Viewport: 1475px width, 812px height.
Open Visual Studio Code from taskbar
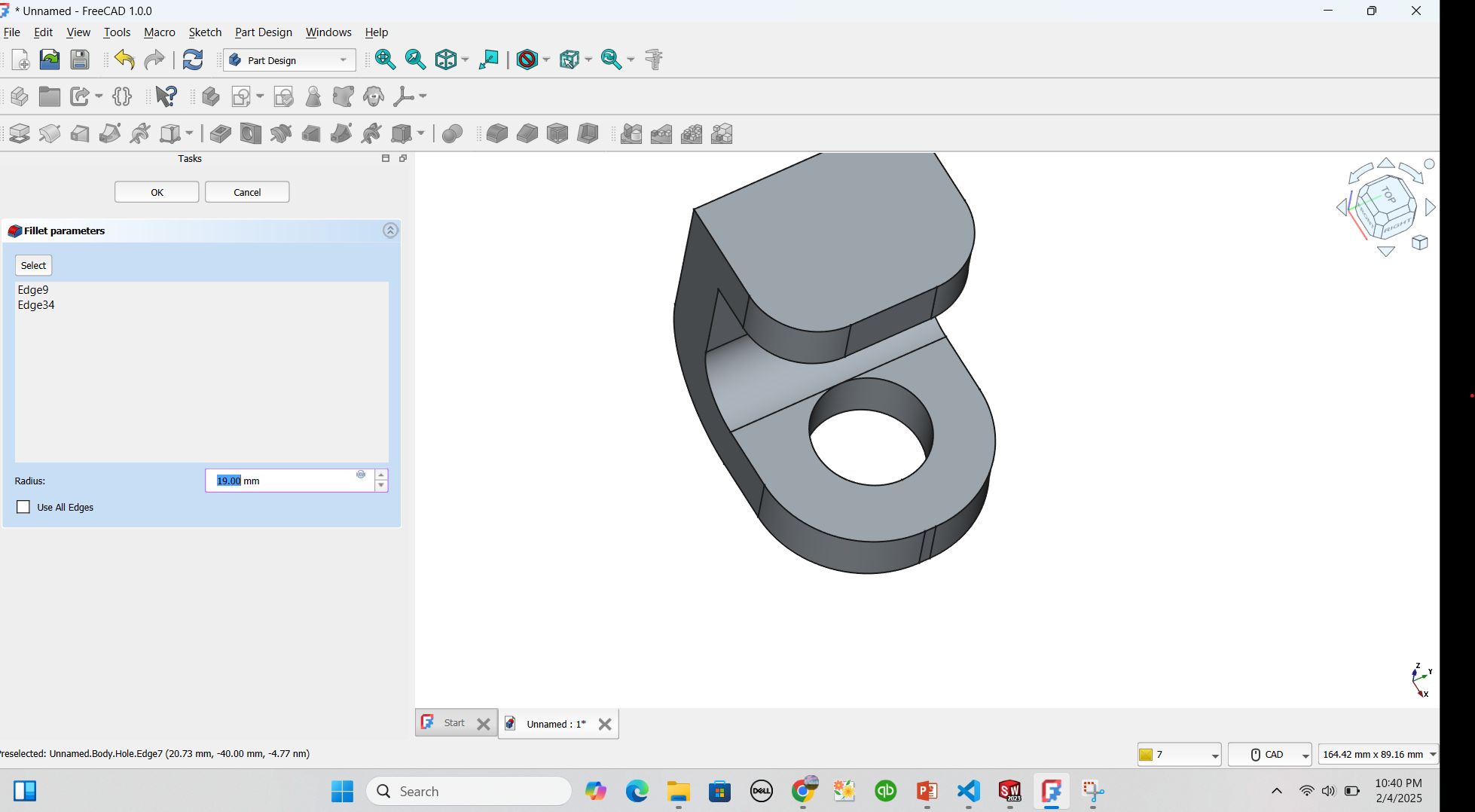click(968, 791)
